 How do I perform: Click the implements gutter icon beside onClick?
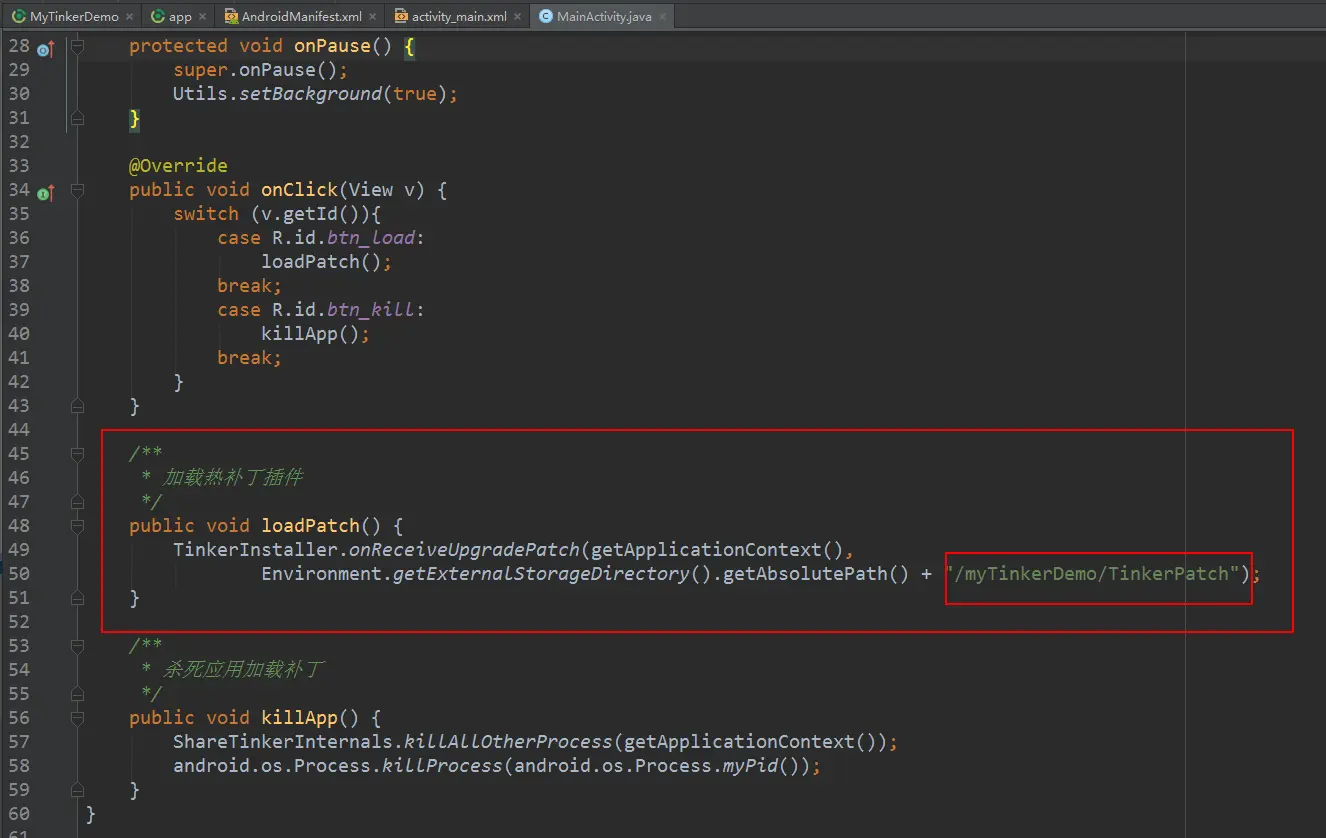click(x=45, y=192)
